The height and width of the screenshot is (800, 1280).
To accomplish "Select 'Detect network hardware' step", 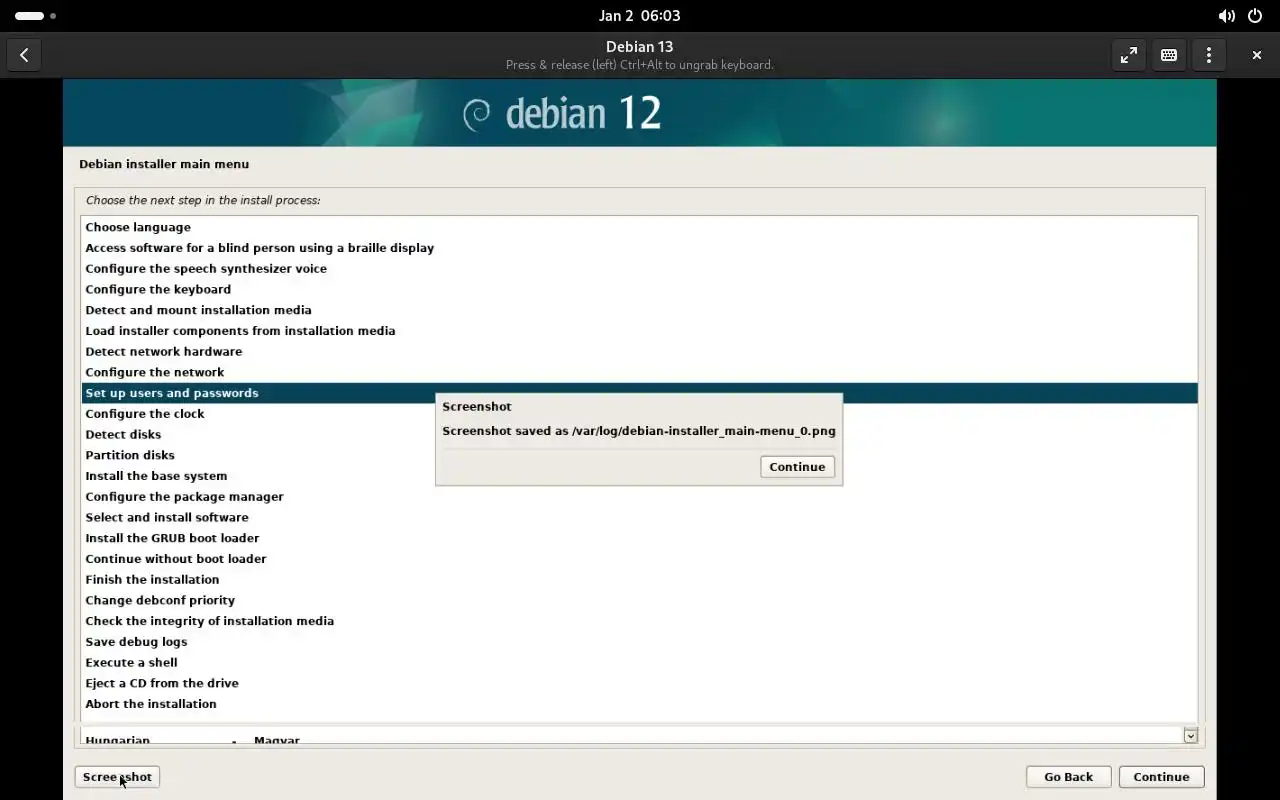I will 639,352.
